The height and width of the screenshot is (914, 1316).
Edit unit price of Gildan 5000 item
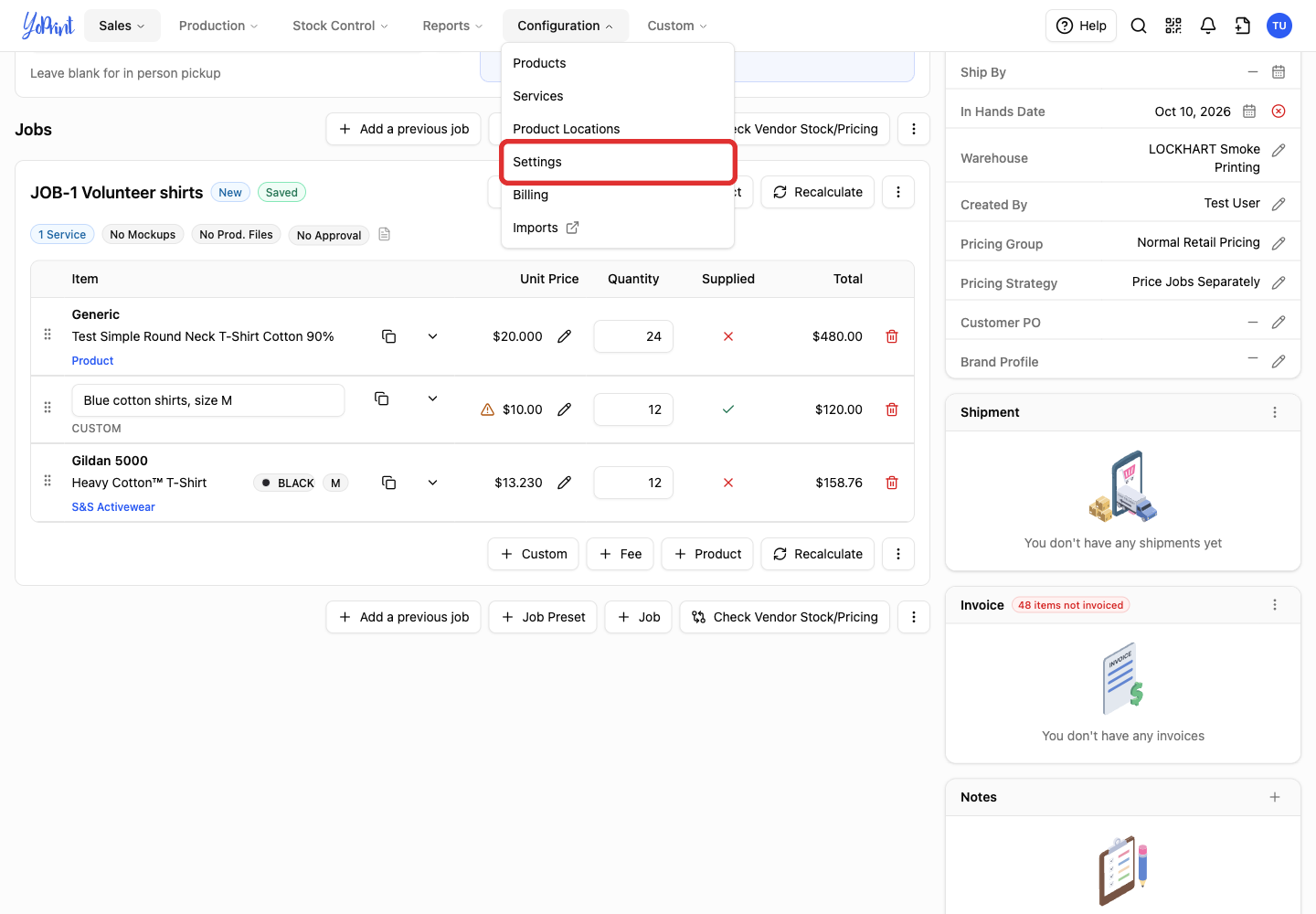point(565,483)
